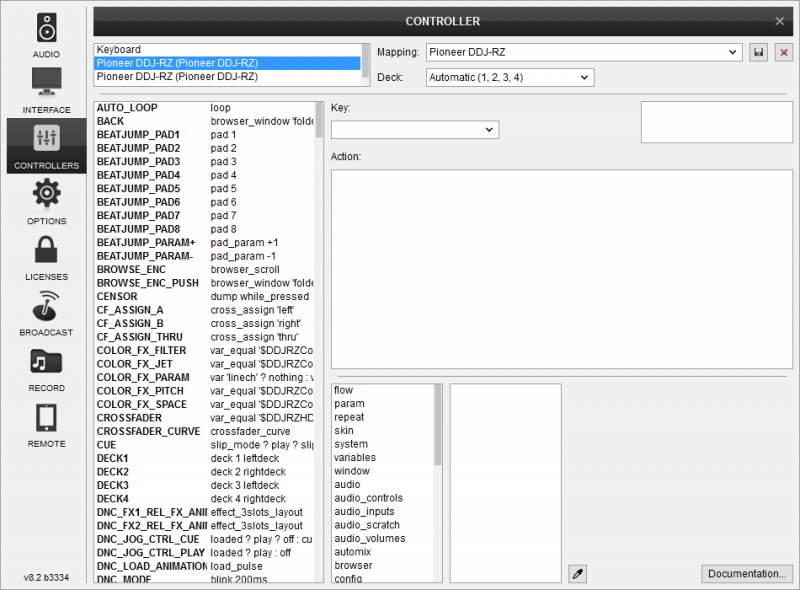The image size is (800, 590).
Task: Select the BEATJUMP_PAD8 key row
Action: point(205,229)
